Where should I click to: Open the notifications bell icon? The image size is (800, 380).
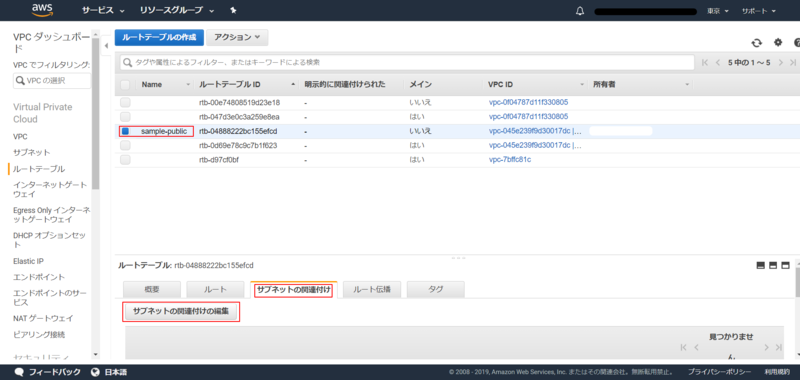pyautogui.click(x=579, y=11)
